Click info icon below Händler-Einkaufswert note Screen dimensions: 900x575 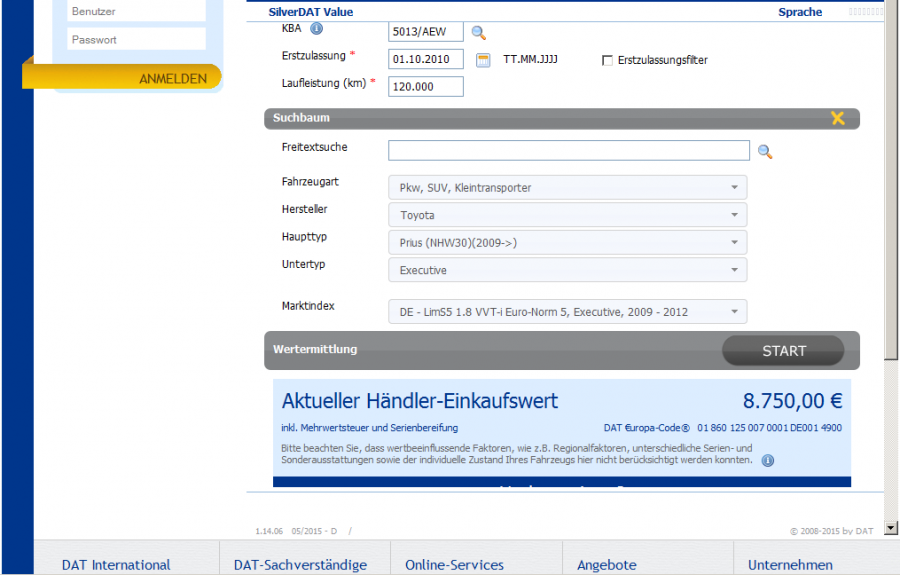[x=768, y=461]
